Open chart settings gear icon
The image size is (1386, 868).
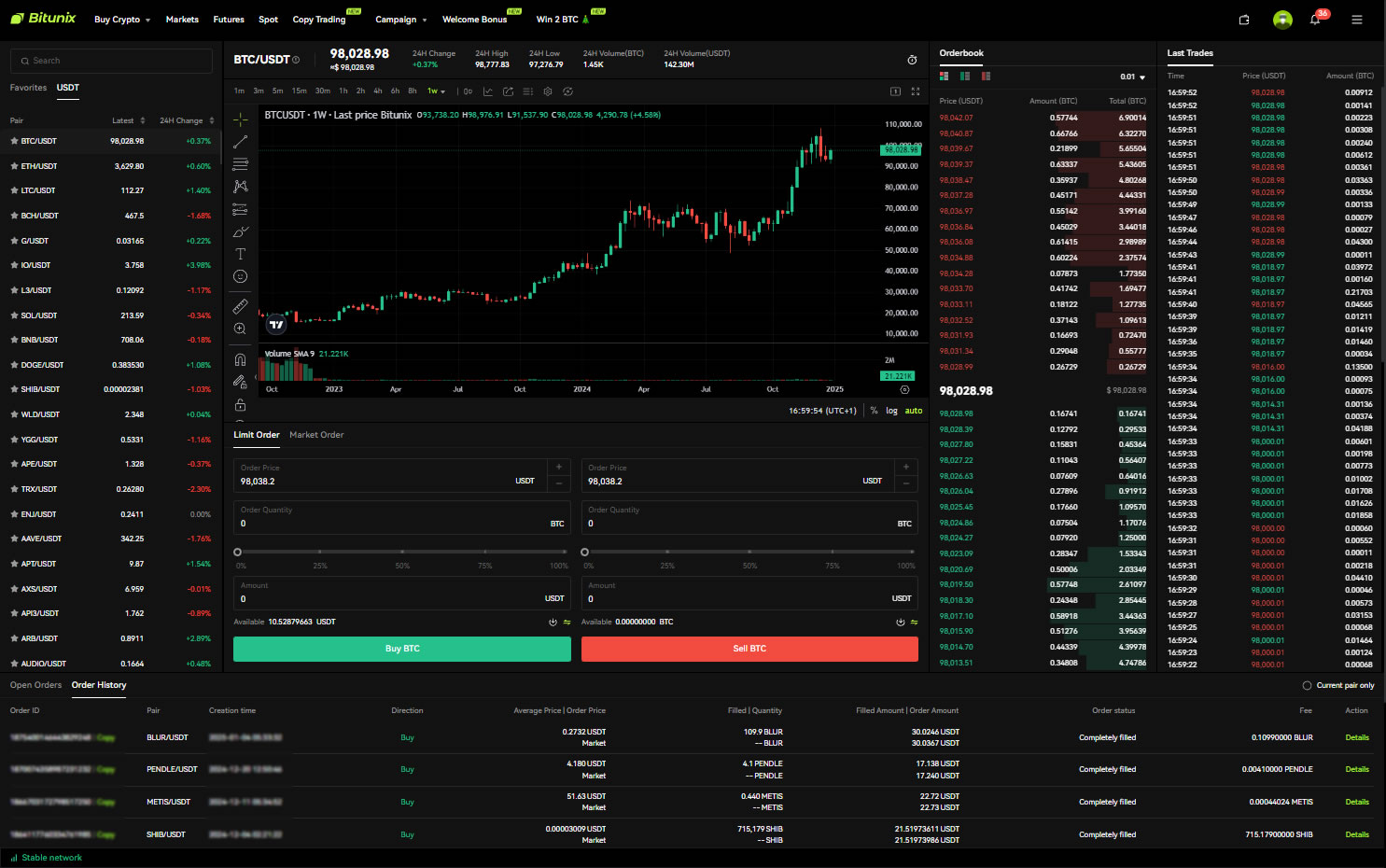[548, 91]
